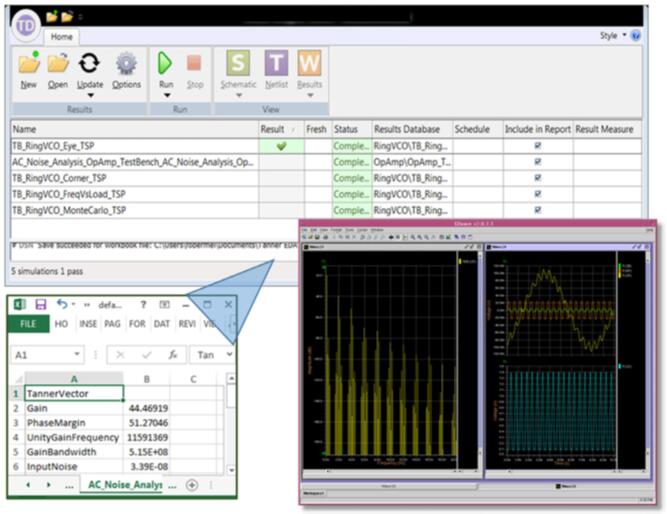This screenshot has width=667, height=514.
Task: Open the undo history dropdown arrow
Action: point(74,304)
